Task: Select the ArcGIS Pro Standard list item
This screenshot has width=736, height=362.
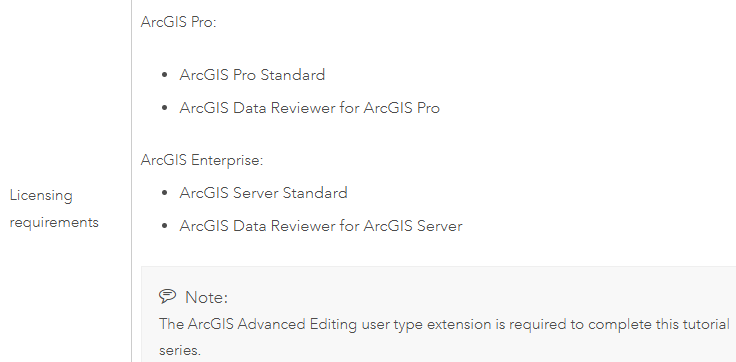Action: click(252, 75)
